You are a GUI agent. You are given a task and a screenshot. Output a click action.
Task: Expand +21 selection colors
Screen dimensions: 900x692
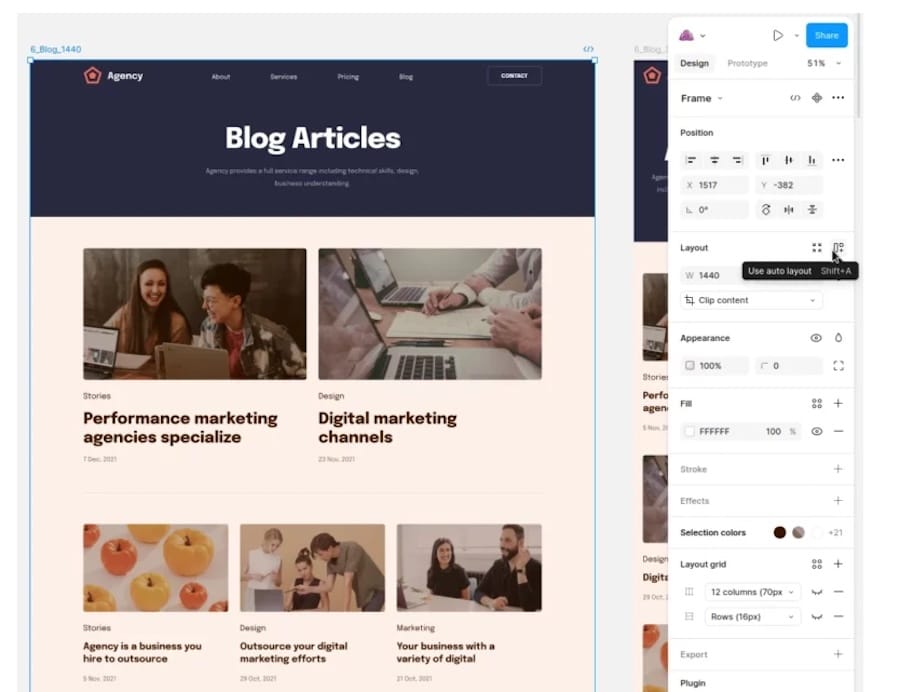(837, 533)
